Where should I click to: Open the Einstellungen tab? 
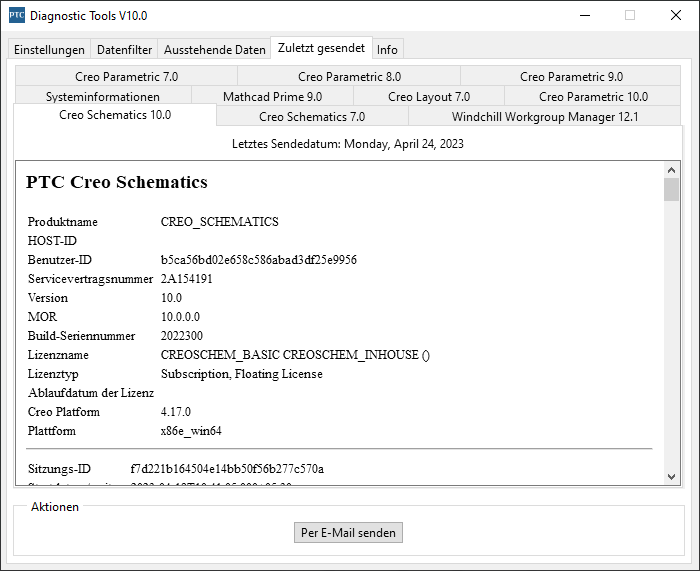coord(49,50)
